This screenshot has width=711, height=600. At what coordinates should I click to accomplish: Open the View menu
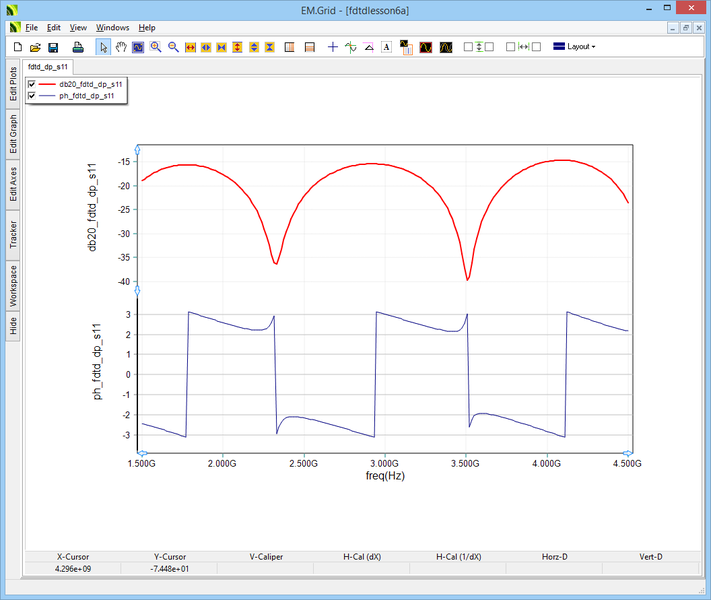[78, 27]
